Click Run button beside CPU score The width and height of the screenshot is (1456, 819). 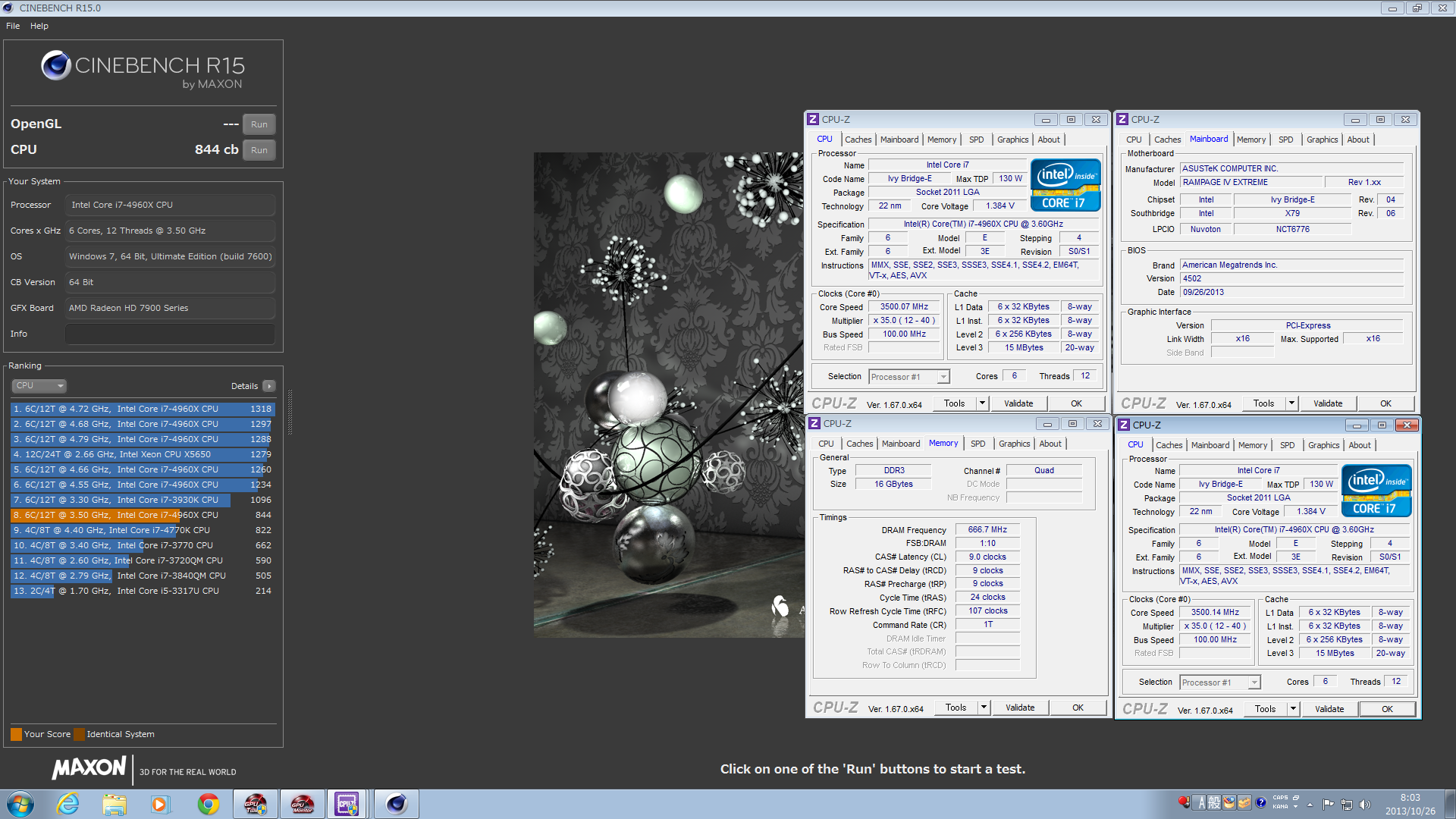[259, 150]
